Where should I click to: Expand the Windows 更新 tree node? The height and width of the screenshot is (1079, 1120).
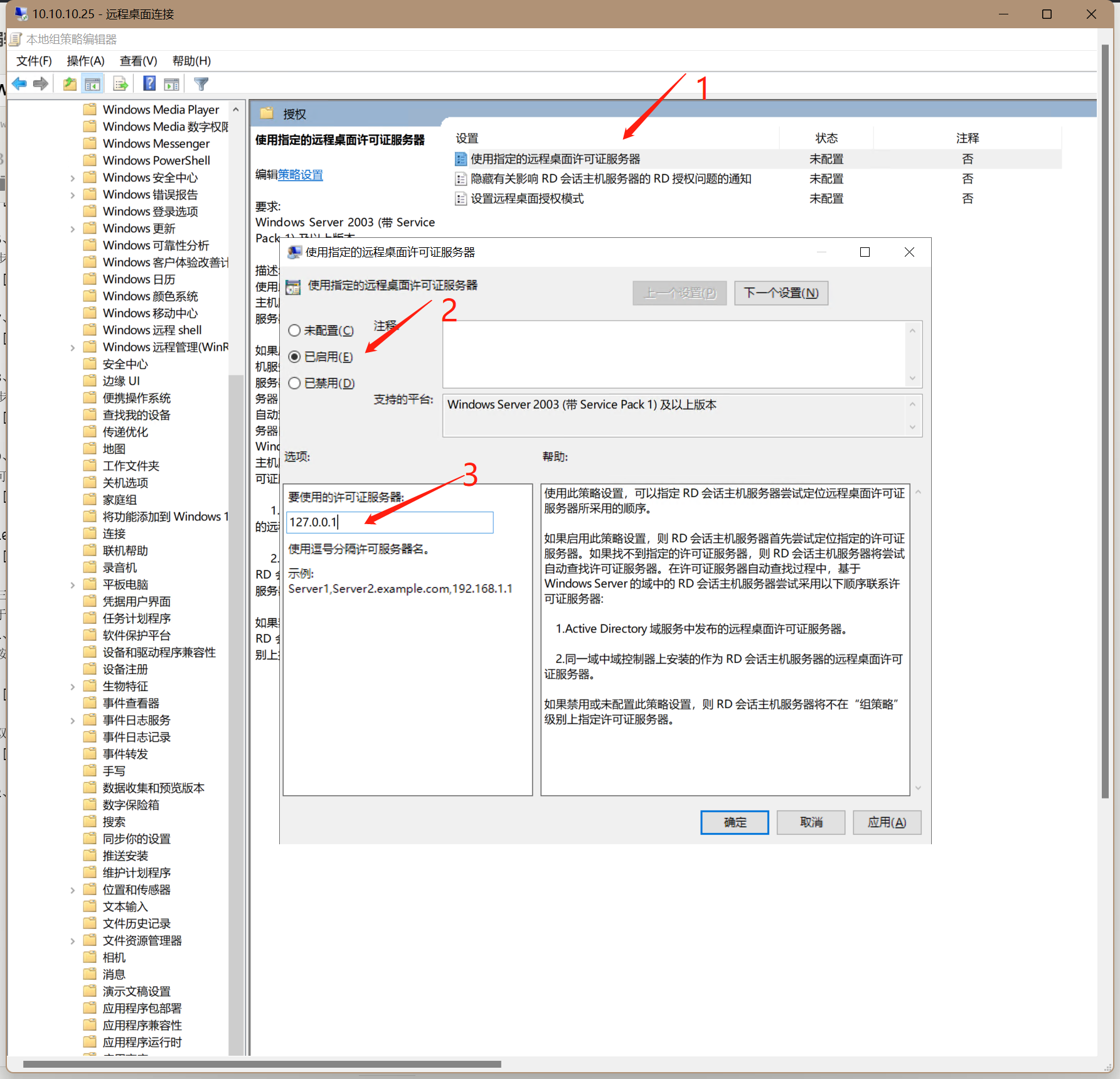pos(72,228)
